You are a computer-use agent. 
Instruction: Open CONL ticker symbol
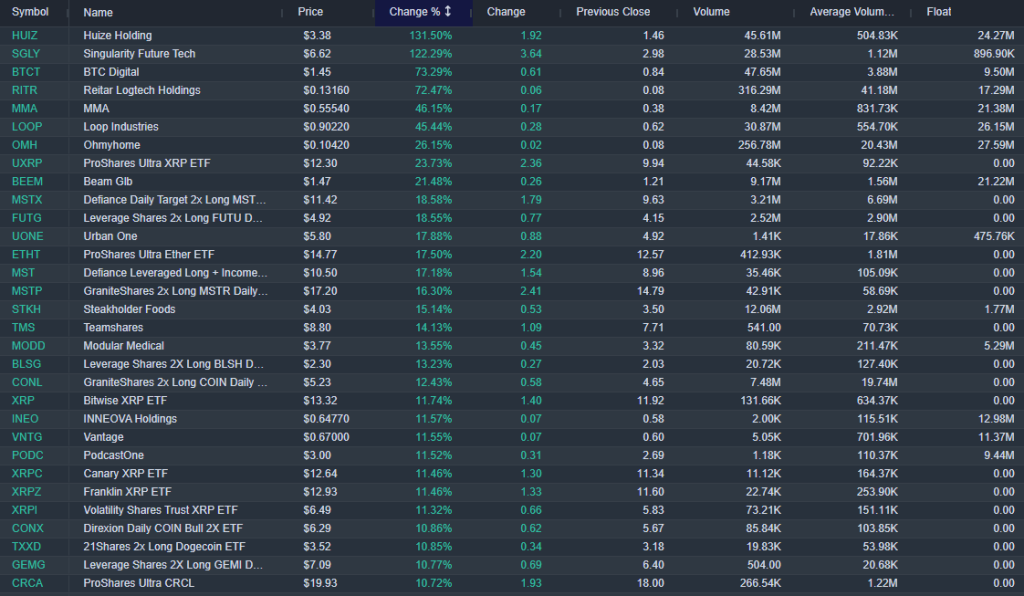(x=27, y=383)
